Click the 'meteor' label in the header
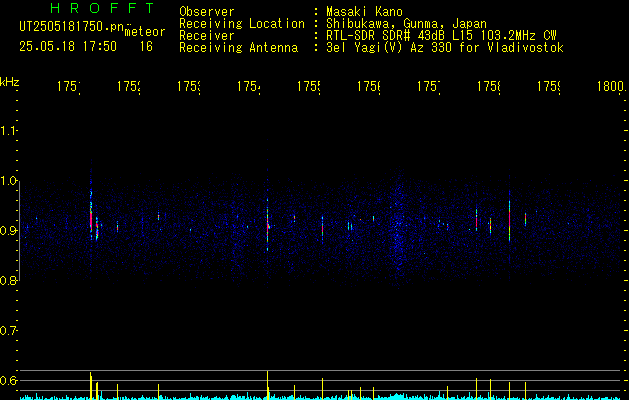The height and width of the screenshot is (400, 629). [x=145, y=32]
